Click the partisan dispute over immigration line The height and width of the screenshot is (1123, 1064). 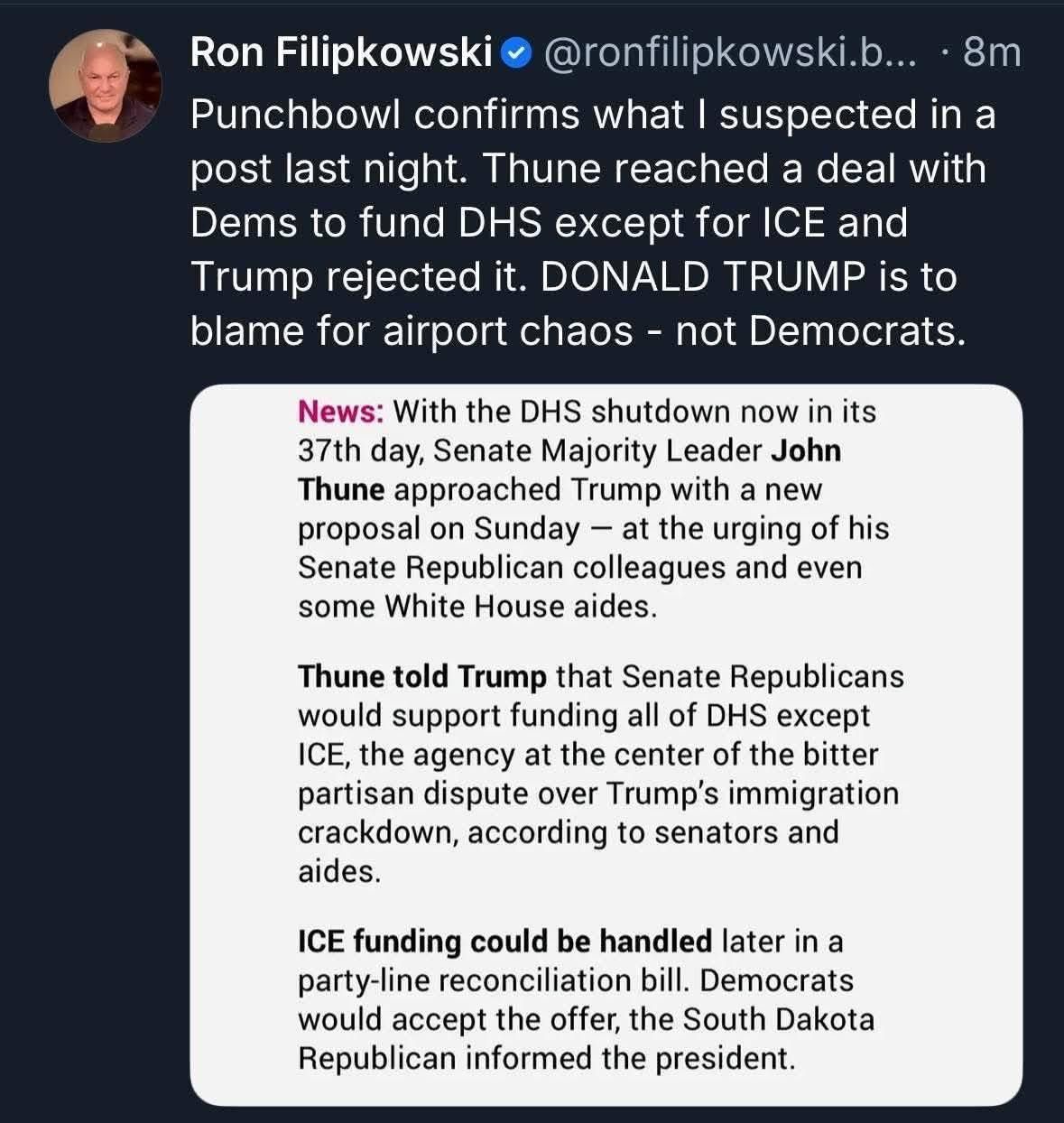pyautogui.click(x=598, y=794)
